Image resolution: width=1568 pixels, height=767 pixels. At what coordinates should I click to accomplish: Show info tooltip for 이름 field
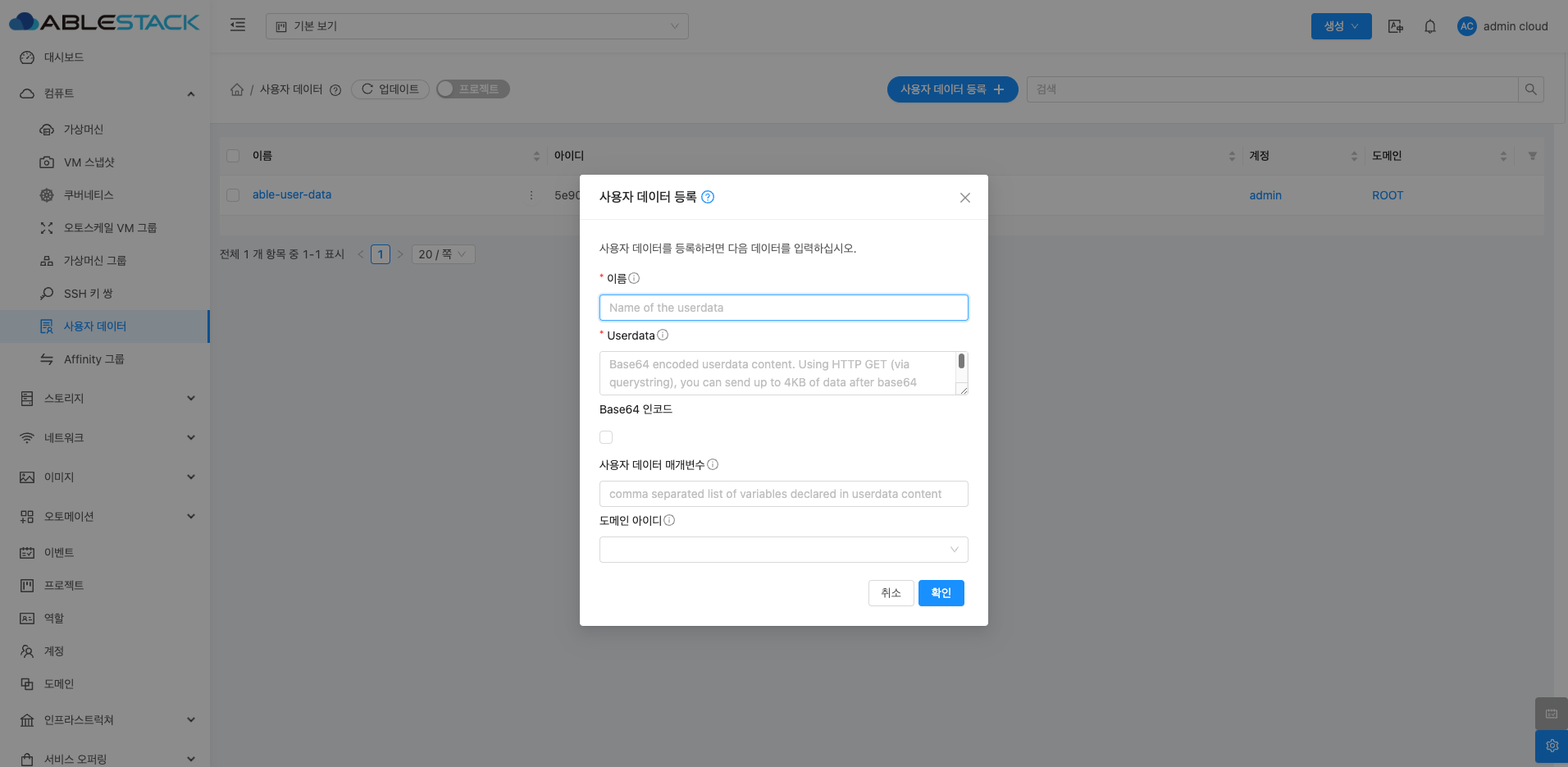(x=634, y=278)
